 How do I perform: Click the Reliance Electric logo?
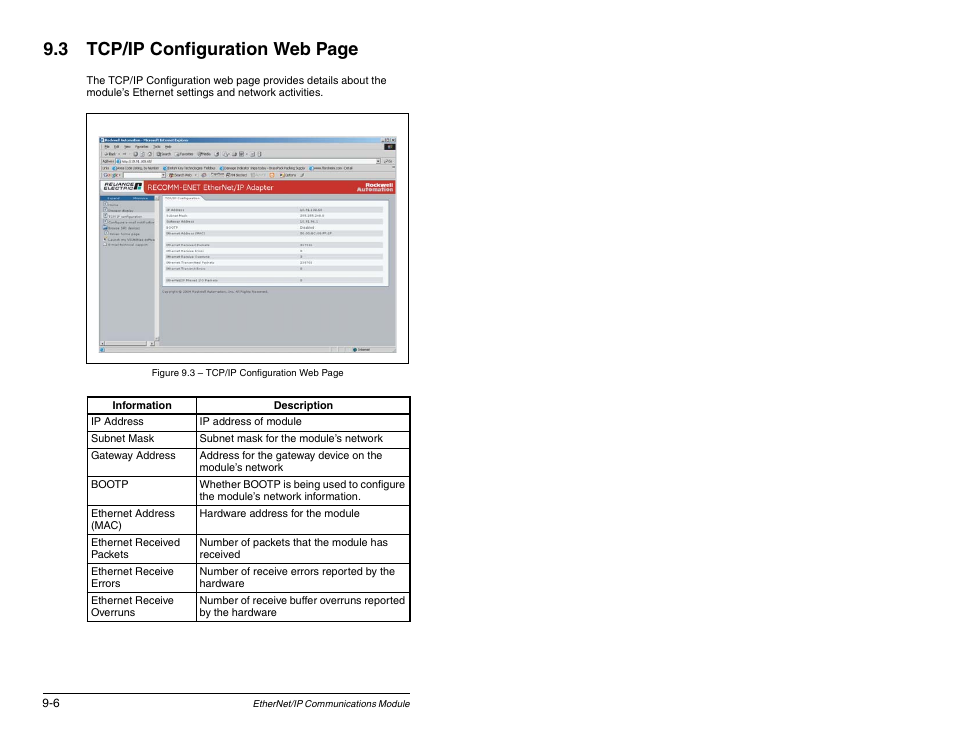tap(122, 187)
